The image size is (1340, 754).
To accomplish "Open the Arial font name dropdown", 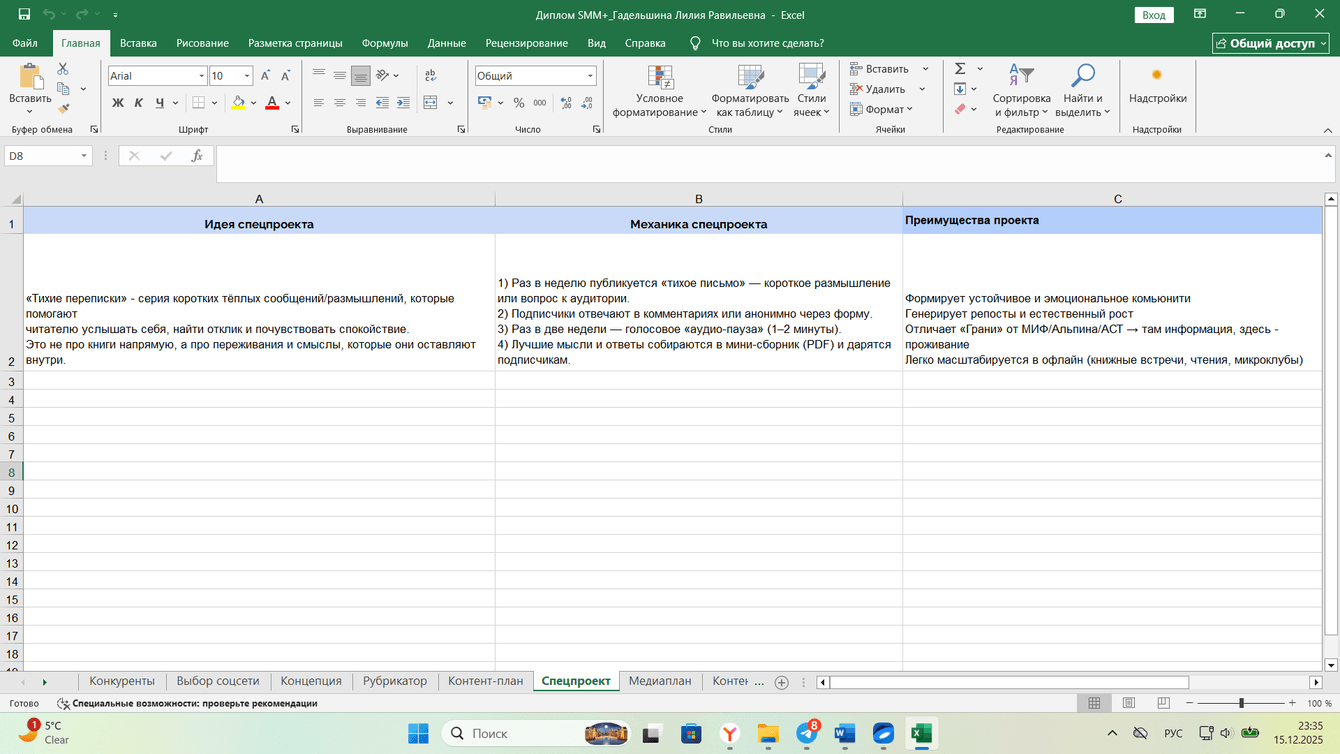I will coord(201,76).
